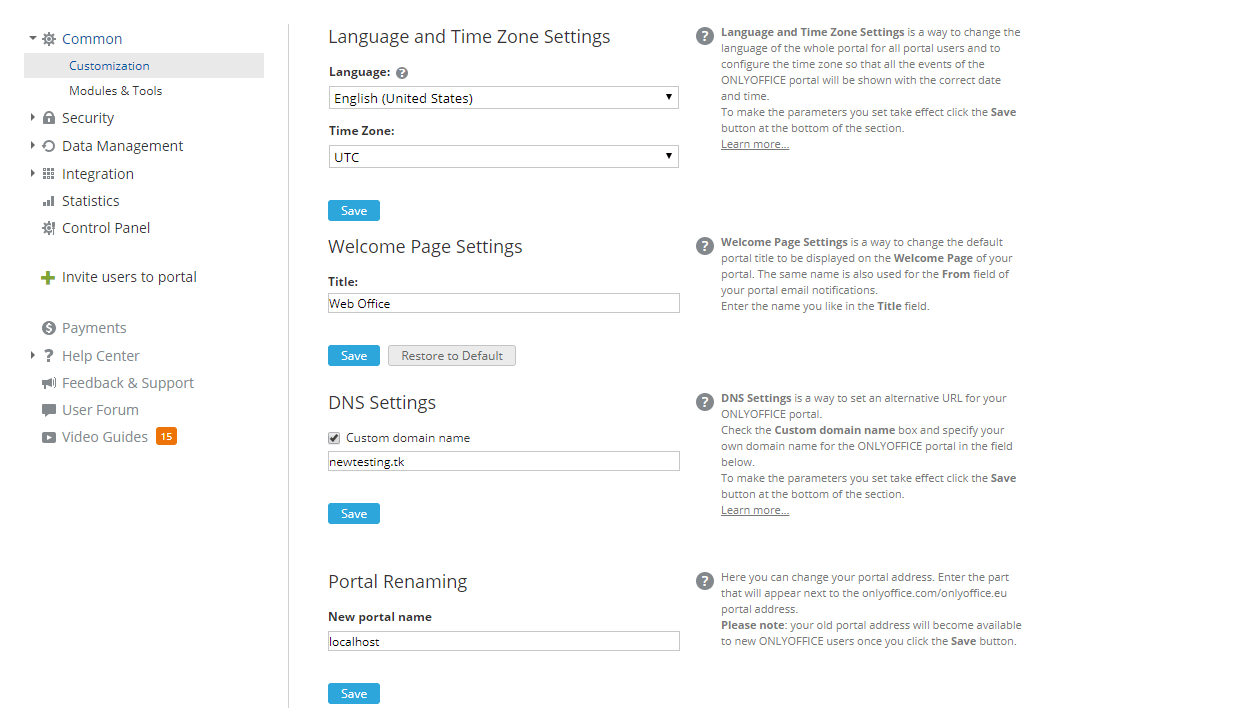Image resolution: width=1240 pixels, height=708 pixels.
Task: Click Learn more link under DNS Settings
Action: [x=755, y=510]
